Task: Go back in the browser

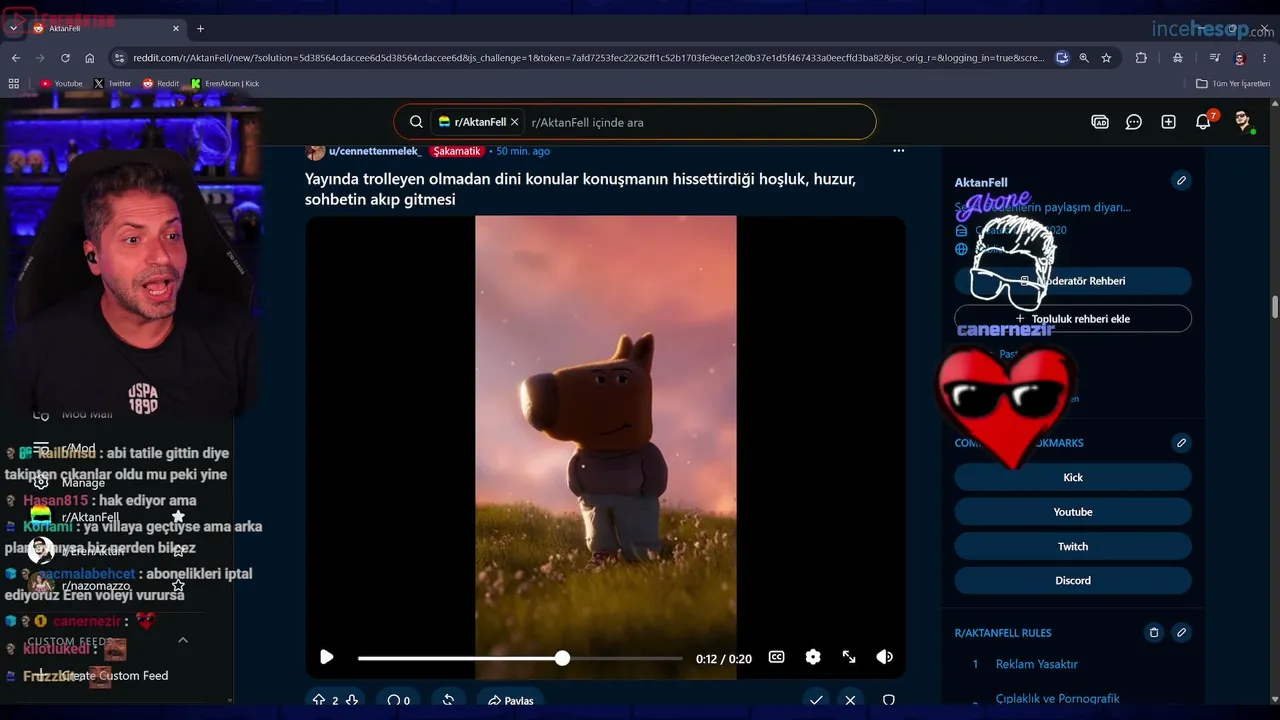Action: coord(16,58)
